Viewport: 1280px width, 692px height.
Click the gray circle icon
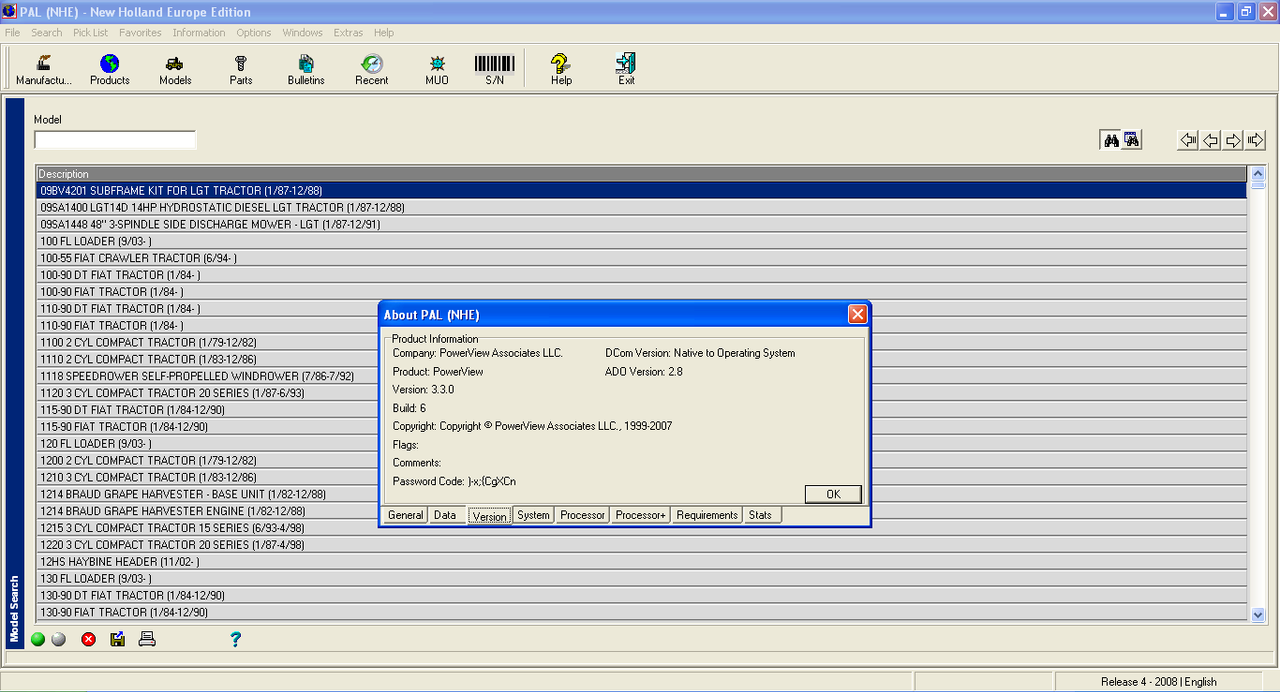pos(58,639)
